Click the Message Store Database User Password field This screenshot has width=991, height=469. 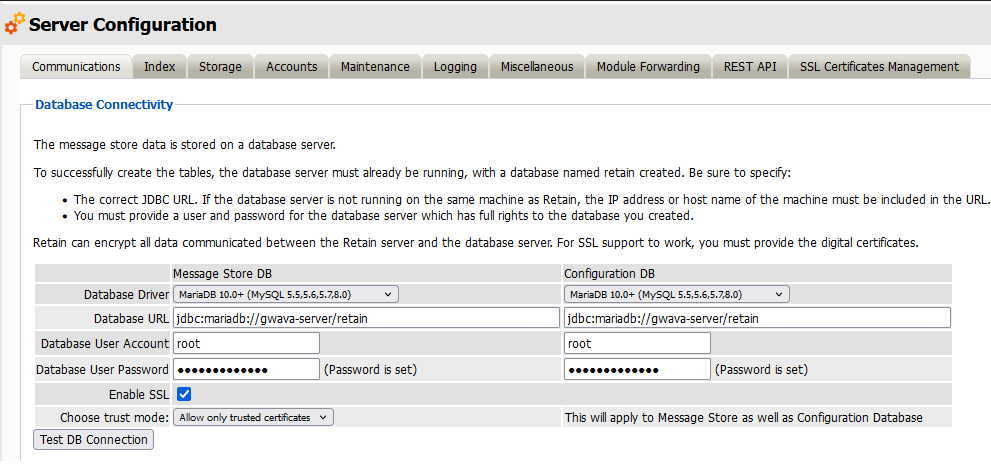coord(246,369)
